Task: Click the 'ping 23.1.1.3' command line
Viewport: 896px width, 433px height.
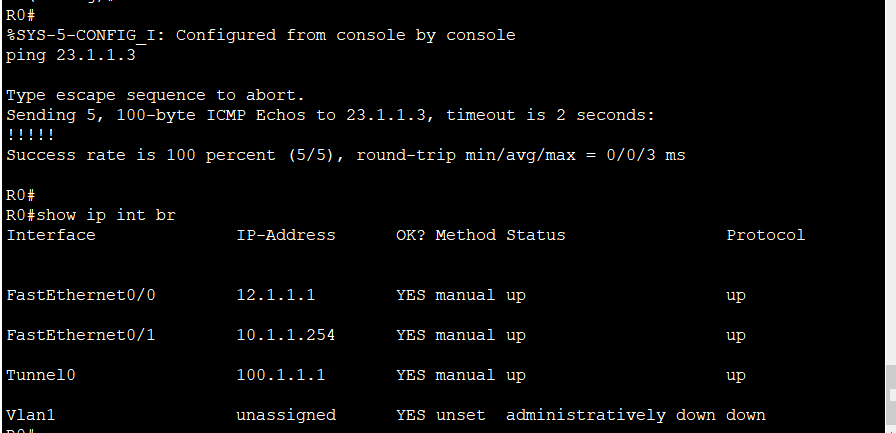Action: (71, 55)
